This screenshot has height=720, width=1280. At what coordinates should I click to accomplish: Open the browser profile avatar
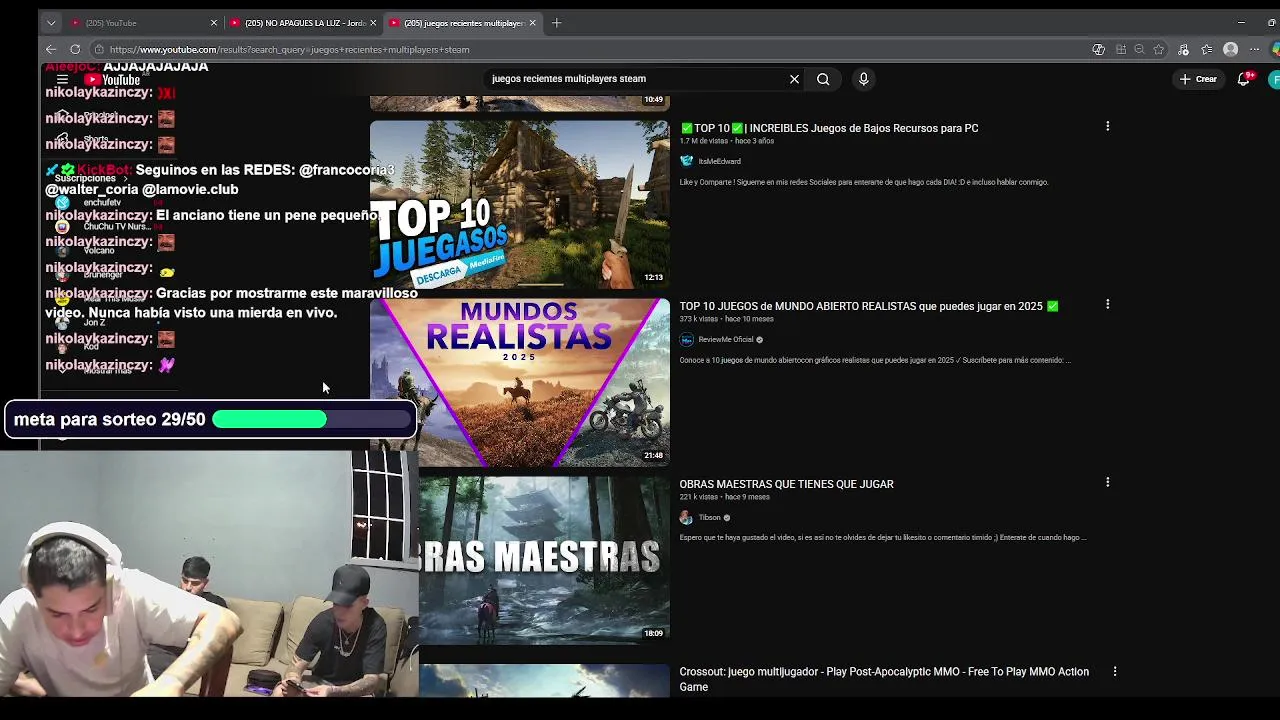[1231, 49]
